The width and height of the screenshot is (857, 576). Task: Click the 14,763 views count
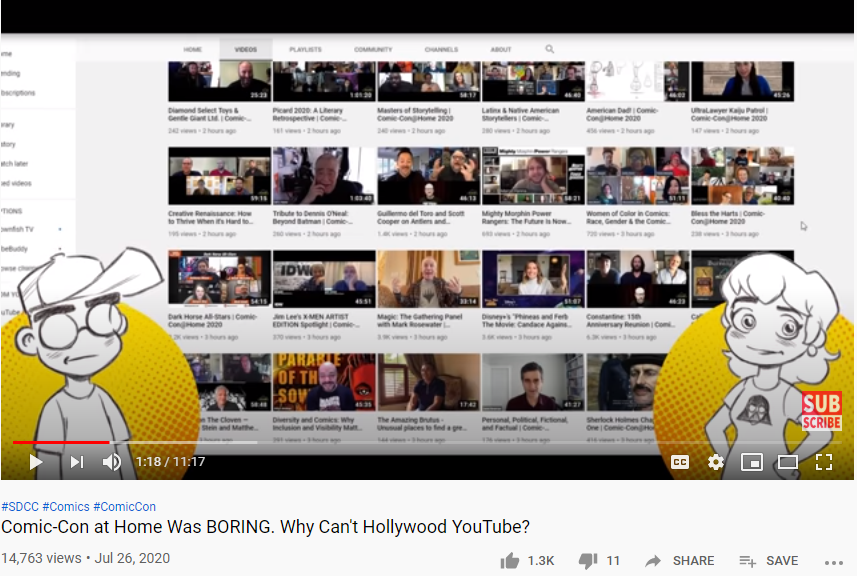click(41, 558)
